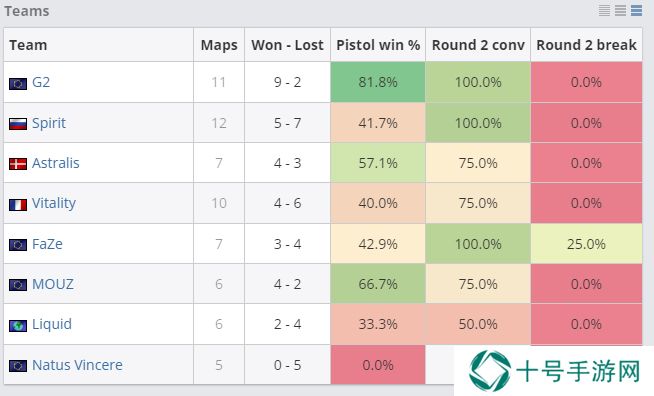654x396 pixels.
Task: Sort by Round 2 conv header
Action: click(478, 45)
